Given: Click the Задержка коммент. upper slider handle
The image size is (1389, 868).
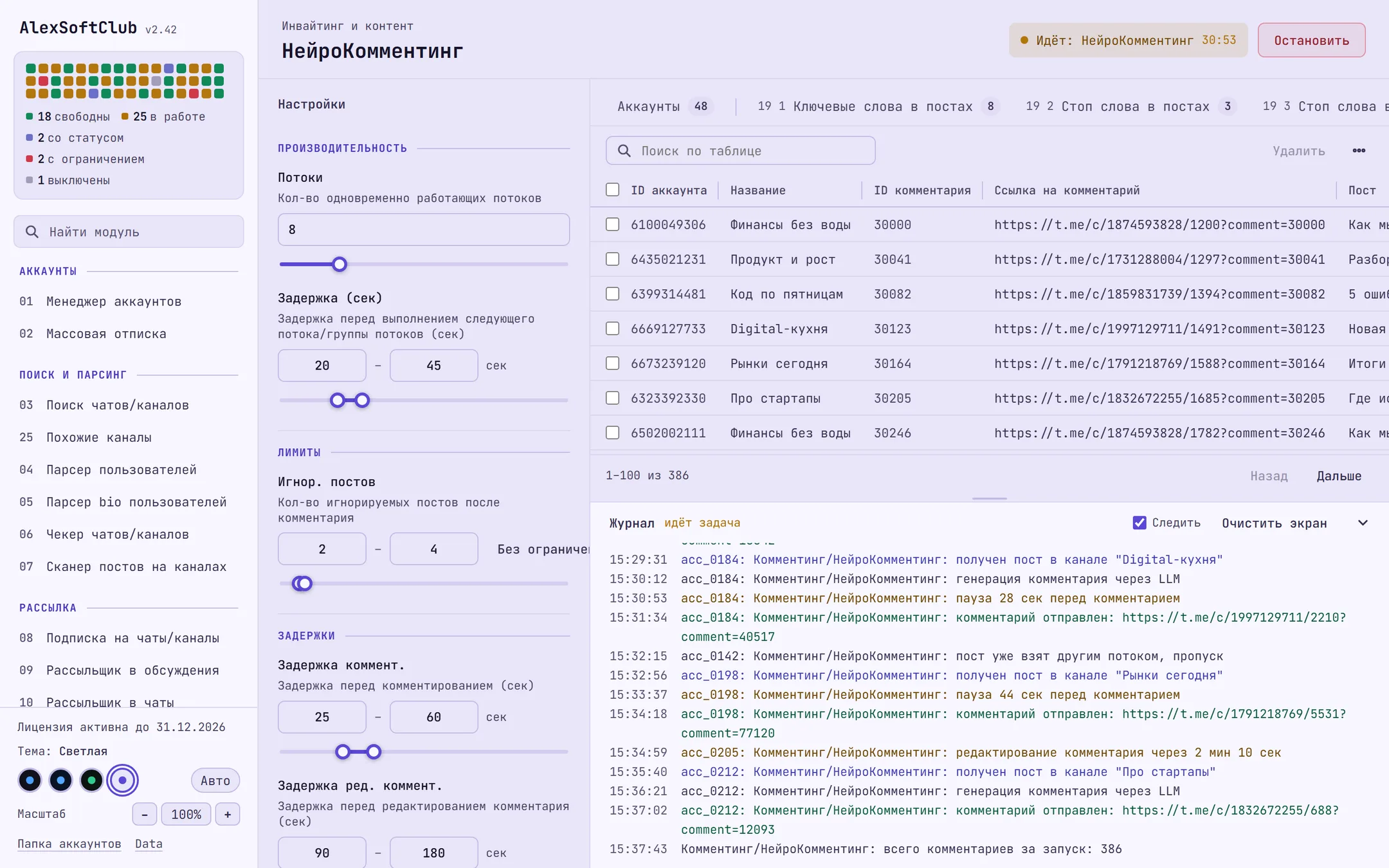Looking at the screenshot, I should click(x=374, y=752).
